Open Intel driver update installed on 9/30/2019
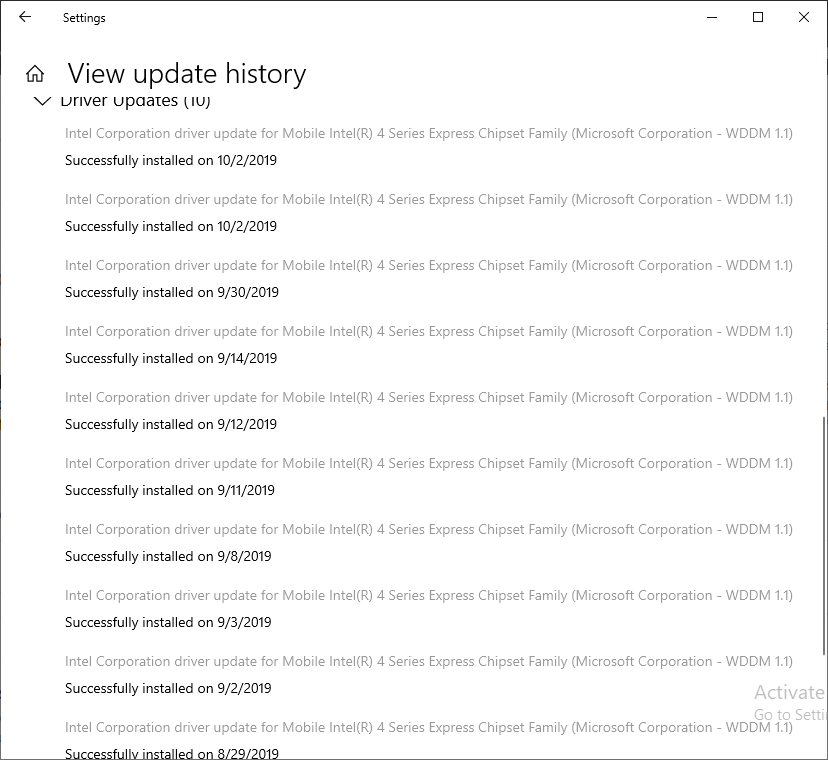 [428, 266]
